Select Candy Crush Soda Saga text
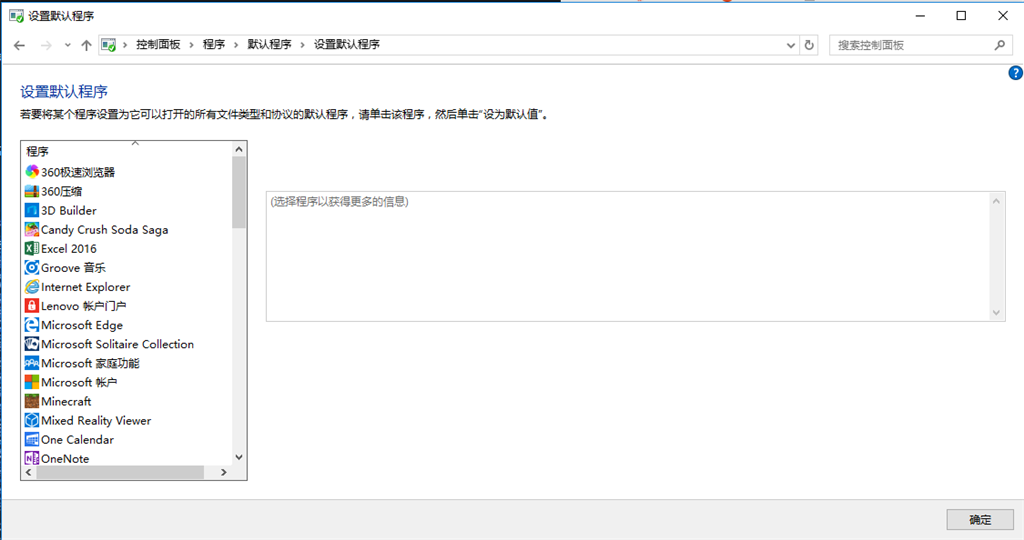 click(x=104, y=230)
